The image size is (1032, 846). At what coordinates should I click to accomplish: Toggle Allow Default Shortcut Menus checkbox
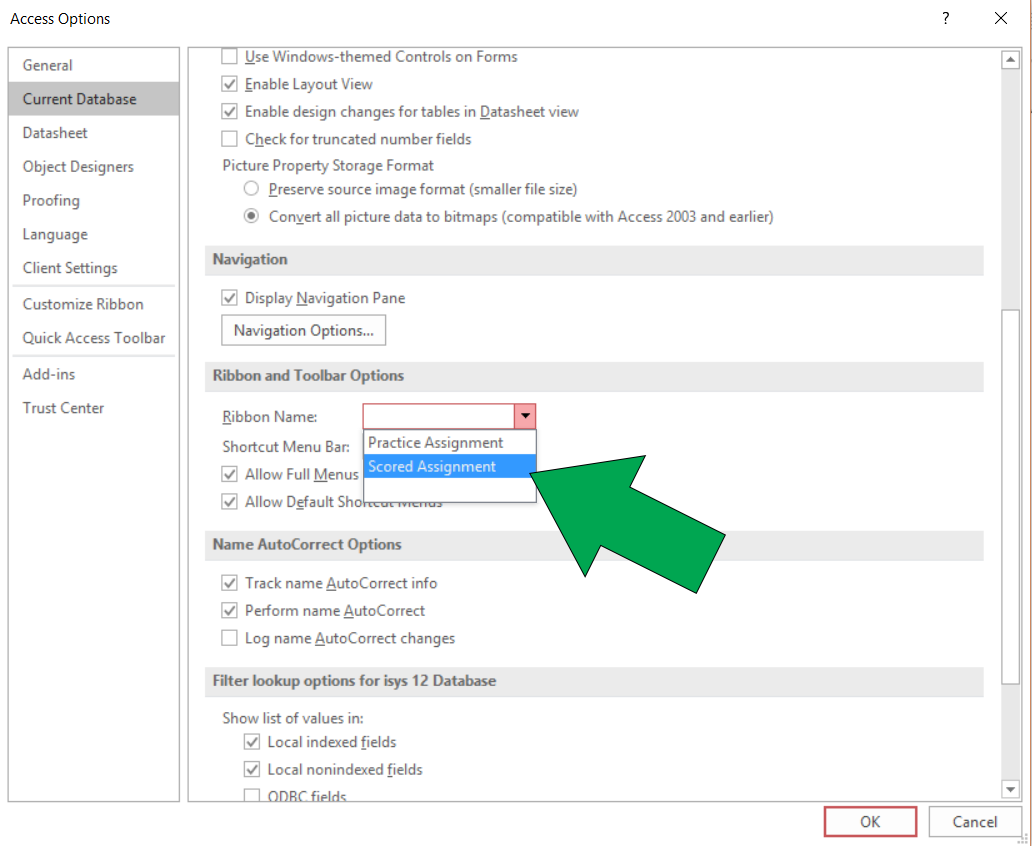(x=229, y=502)
